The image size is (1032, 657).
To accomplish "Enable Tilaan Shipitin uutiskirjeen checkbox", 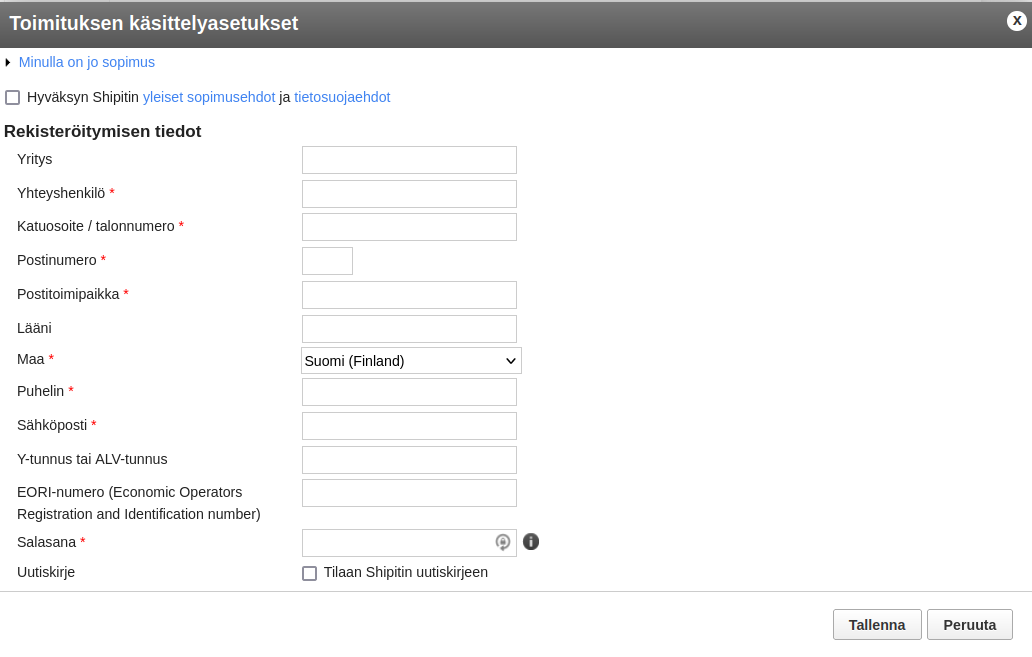I will (309, 573).
